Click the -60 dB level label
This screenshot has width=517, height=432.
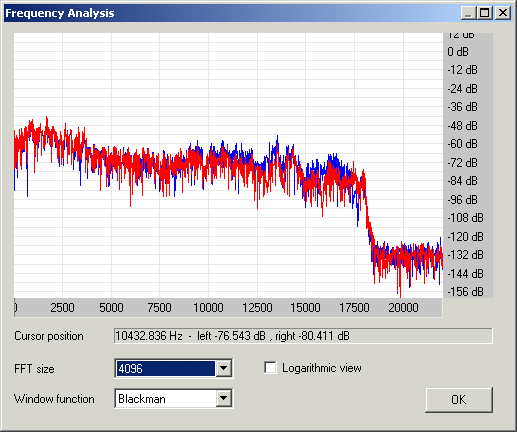(462, 144)
